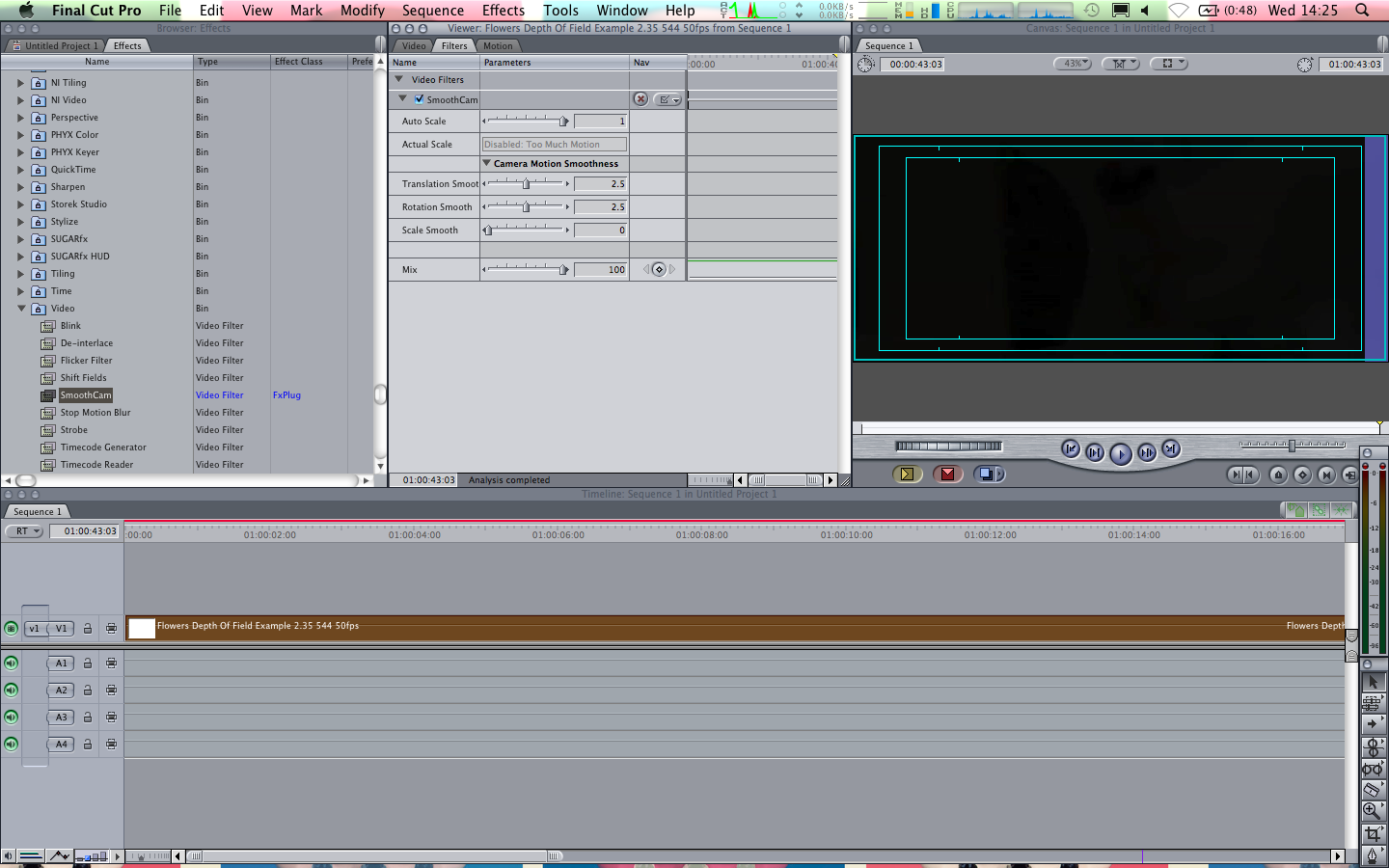Mute the A1 audio track
The width and height of the screenshot is (1389, 868).
click(11, 664)
